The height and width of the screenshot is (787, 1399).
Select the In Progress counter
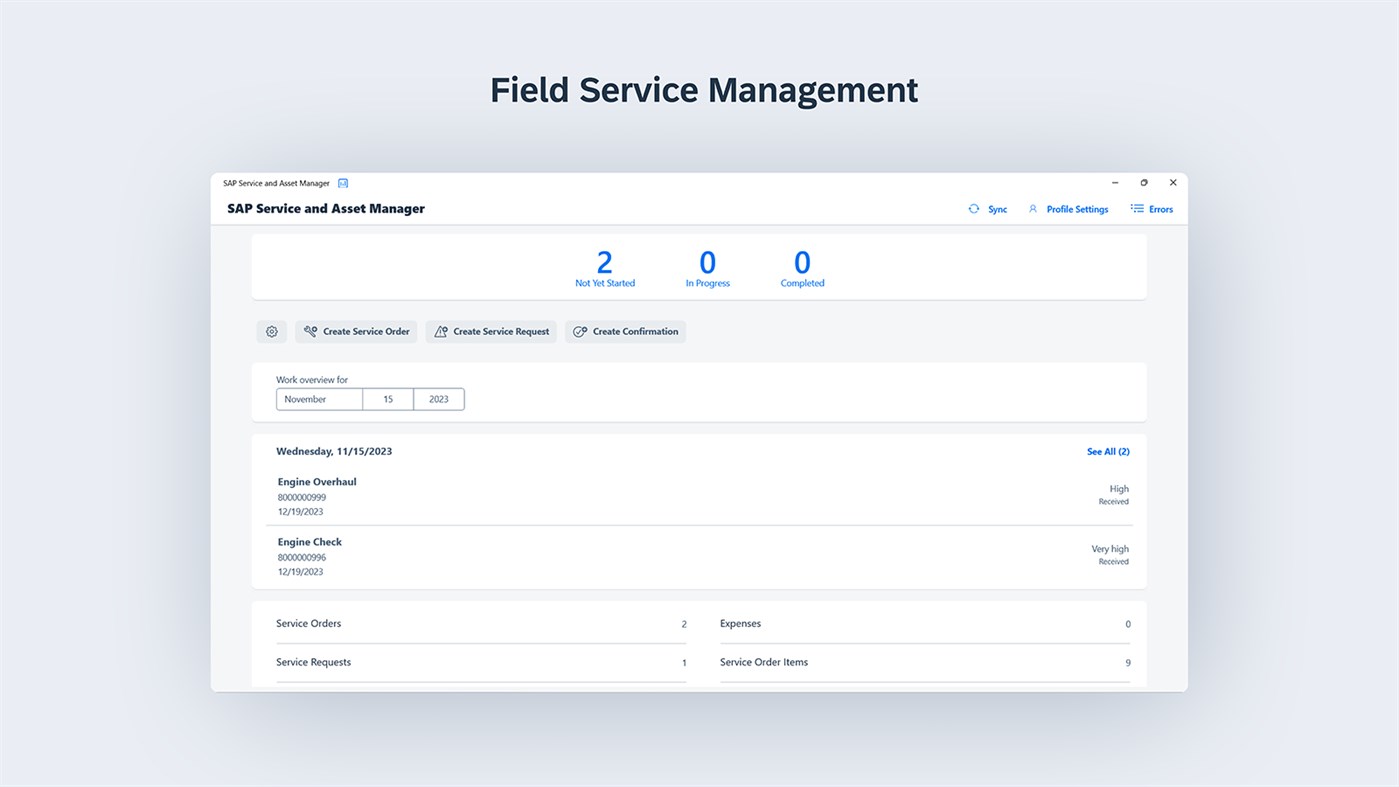click(x=707, y=266)
